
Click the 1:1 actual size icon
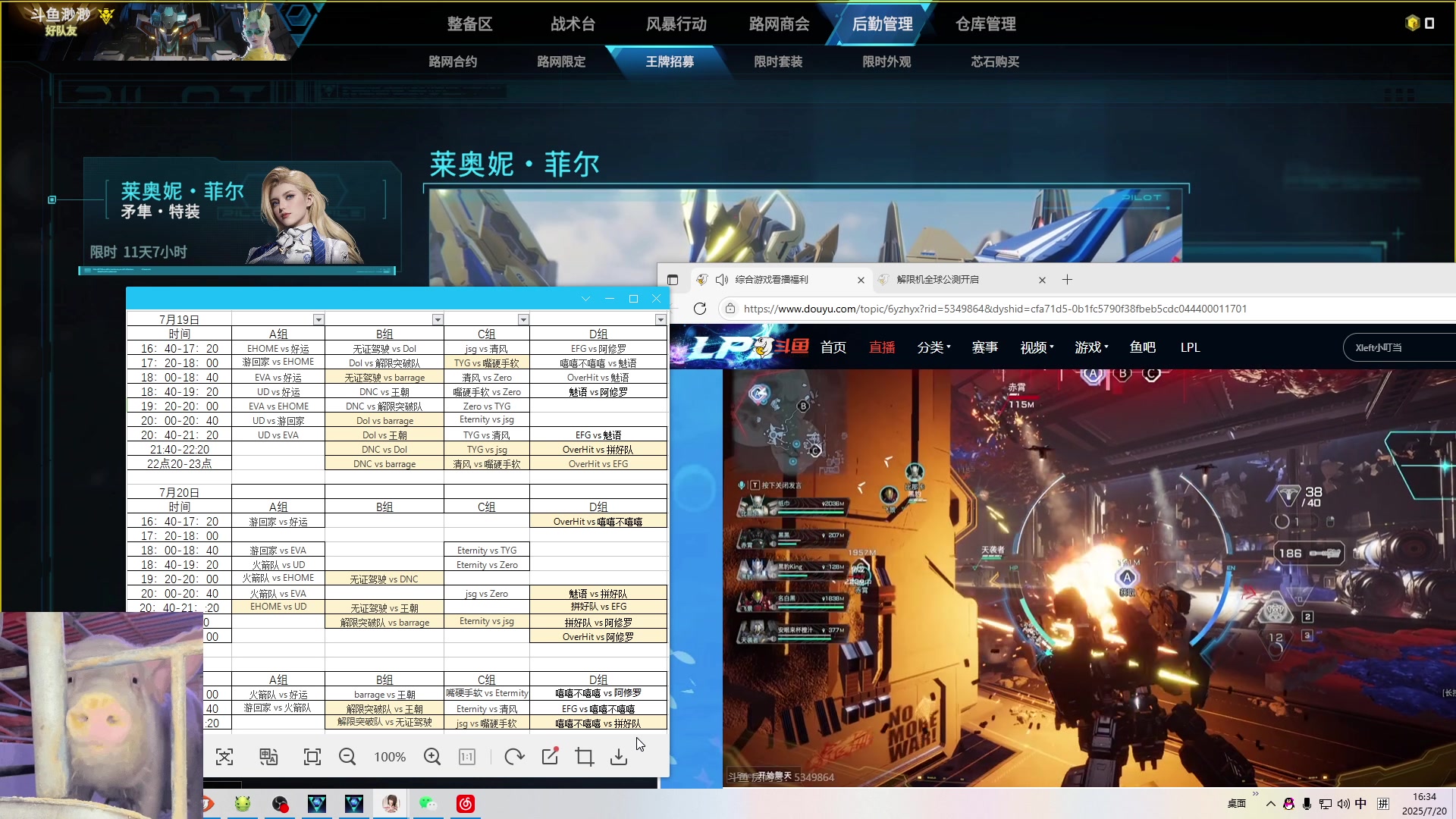467,757
